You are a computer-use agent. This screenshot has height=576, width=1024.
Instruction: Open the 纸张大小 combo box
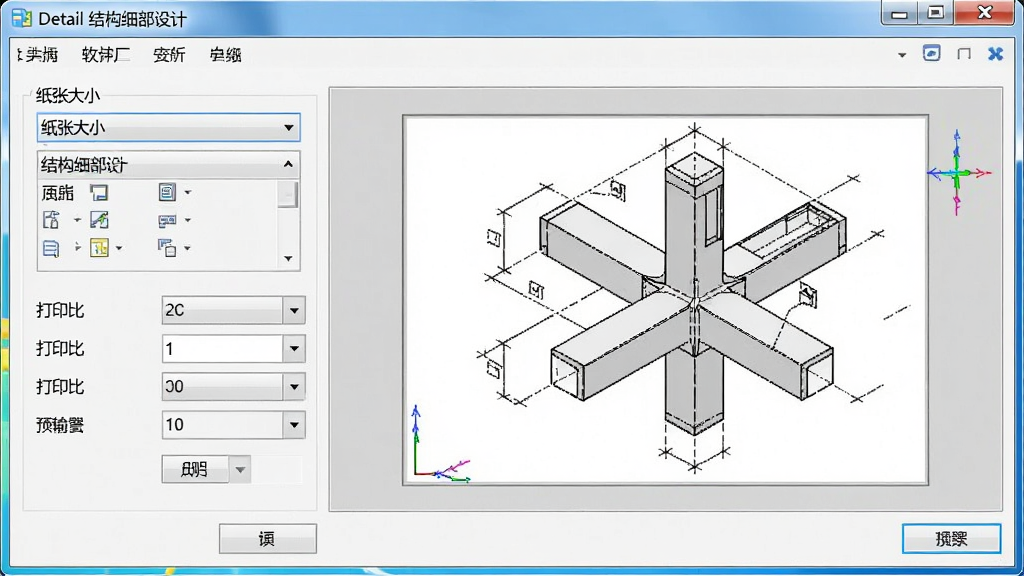tap(168, 127)
